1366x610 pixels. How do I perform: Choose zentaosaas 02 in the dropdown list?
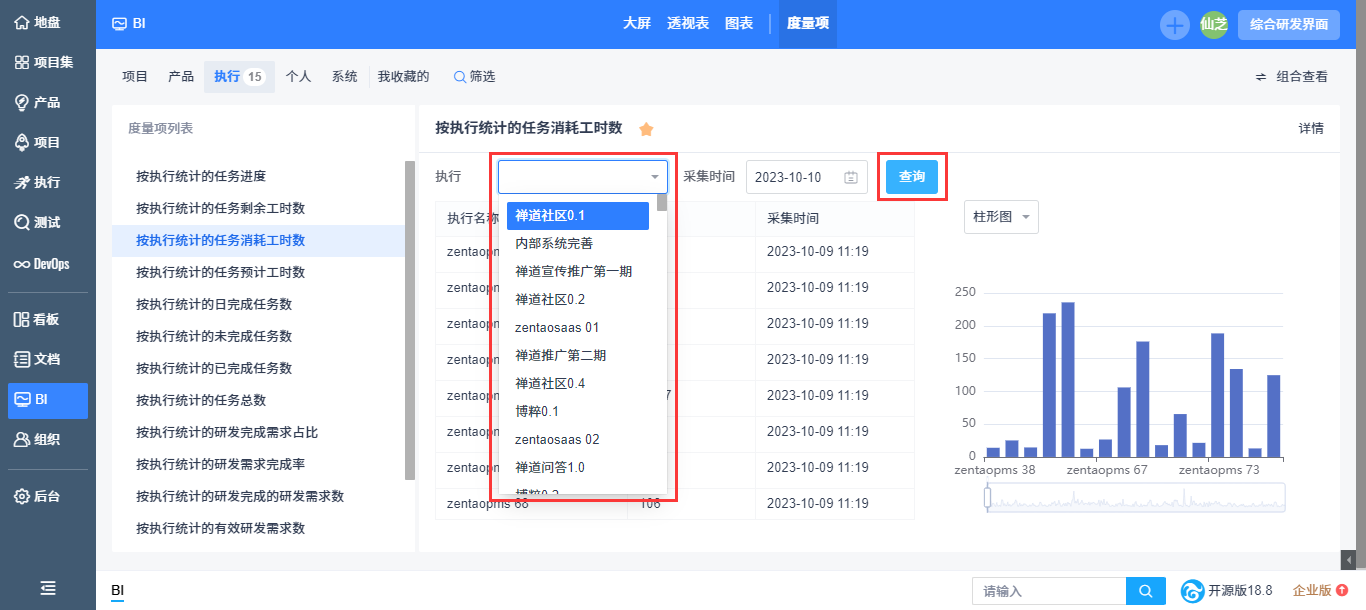tap(578, 439)
